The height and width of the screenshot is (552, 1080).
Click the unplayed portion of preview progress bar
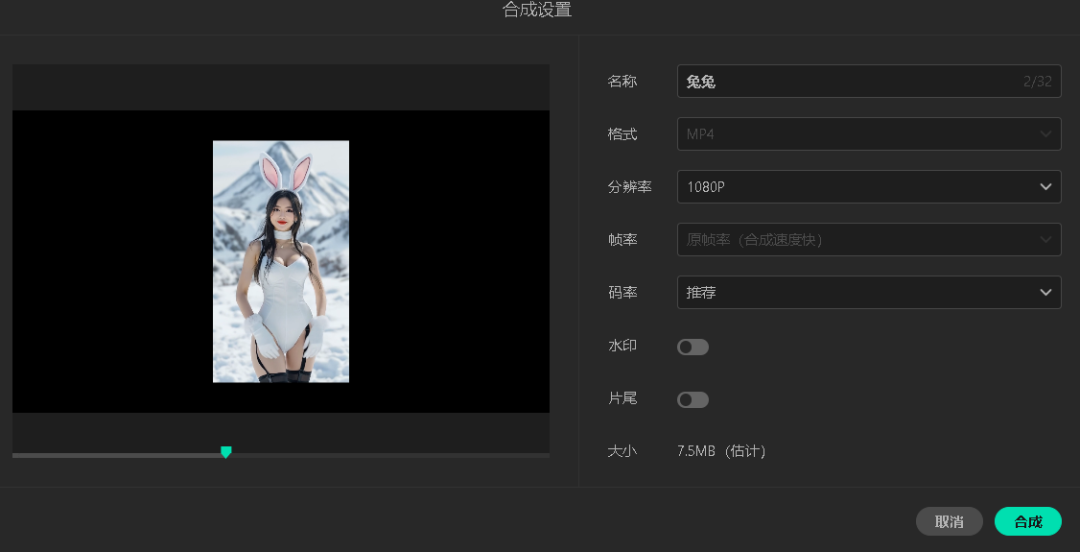pyautogui.click(x=390, y=455)
